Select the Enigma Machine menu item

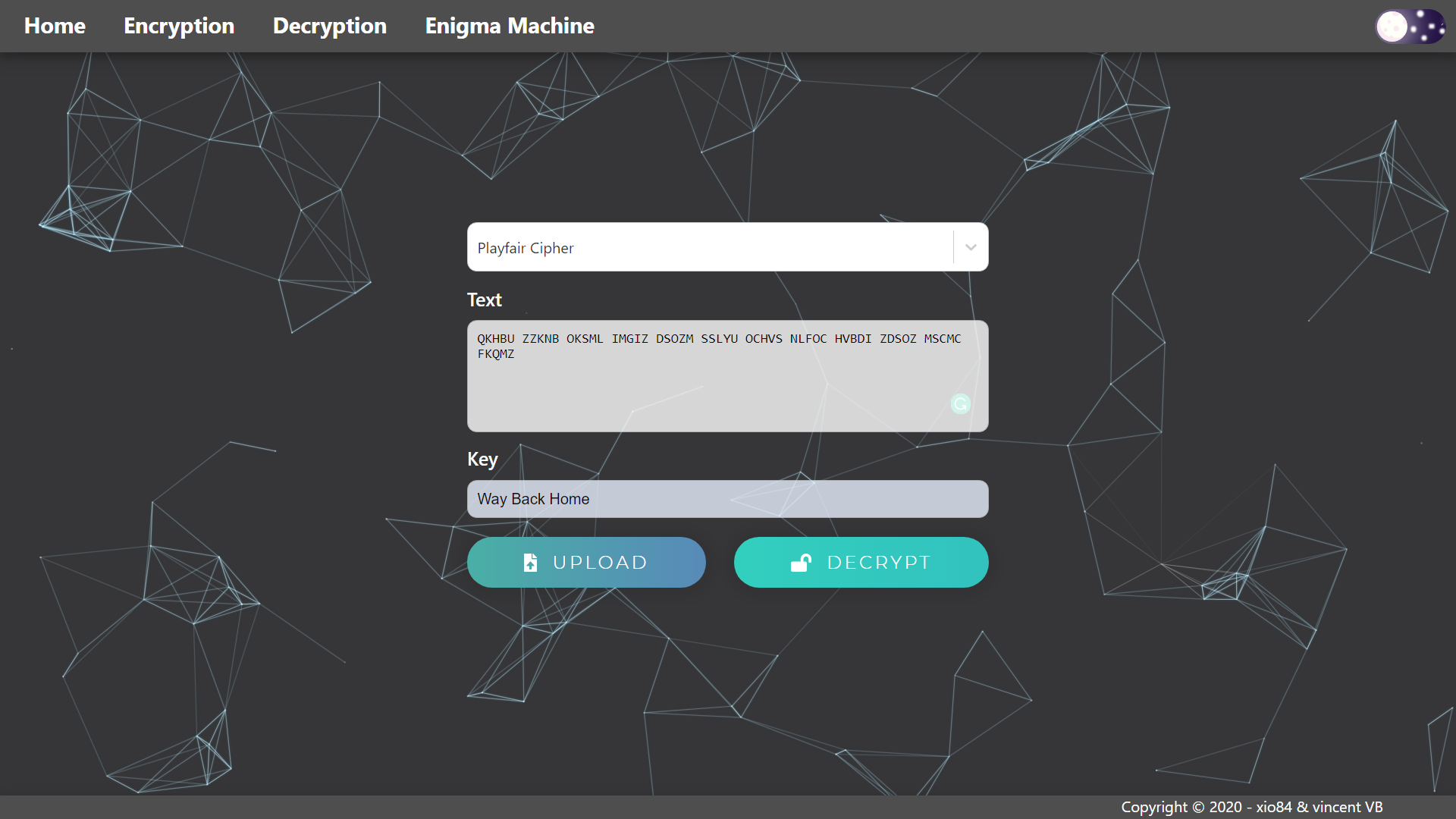pos(509,25)
